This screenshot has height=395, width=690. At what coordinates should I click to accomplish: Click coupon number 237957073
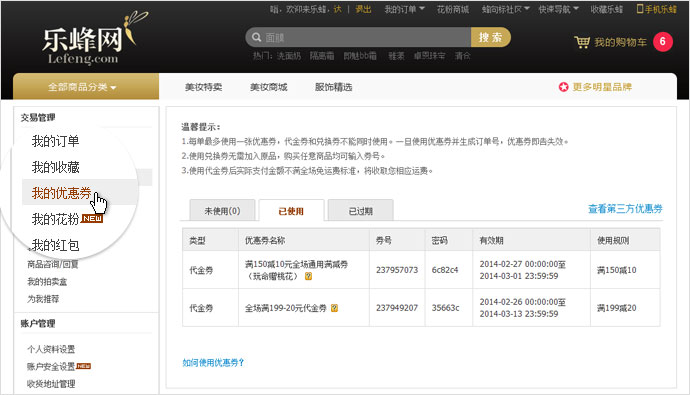pos(397,270)
